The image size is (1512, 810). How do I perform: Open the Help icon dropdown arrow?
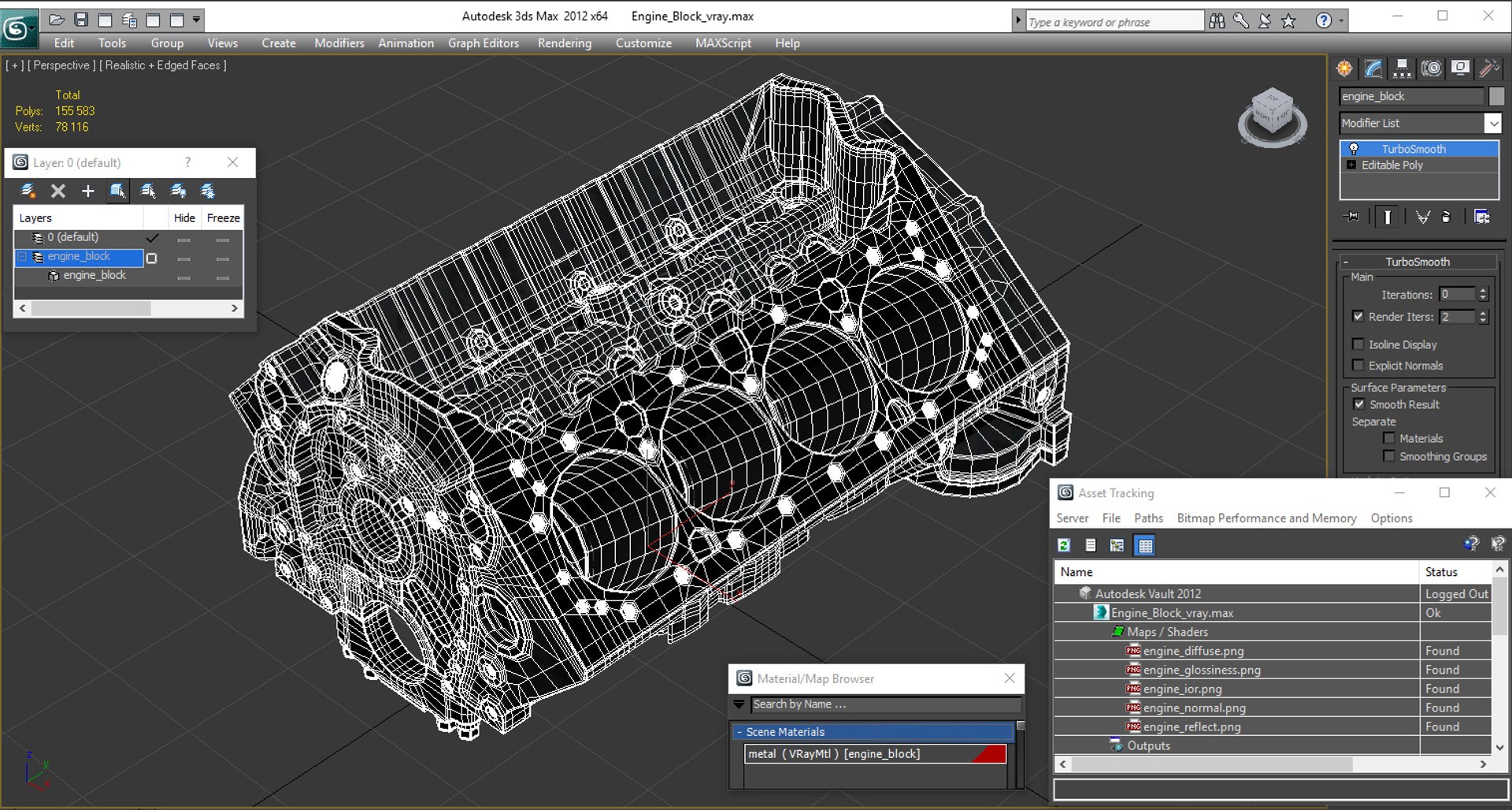coord(1341,21)
